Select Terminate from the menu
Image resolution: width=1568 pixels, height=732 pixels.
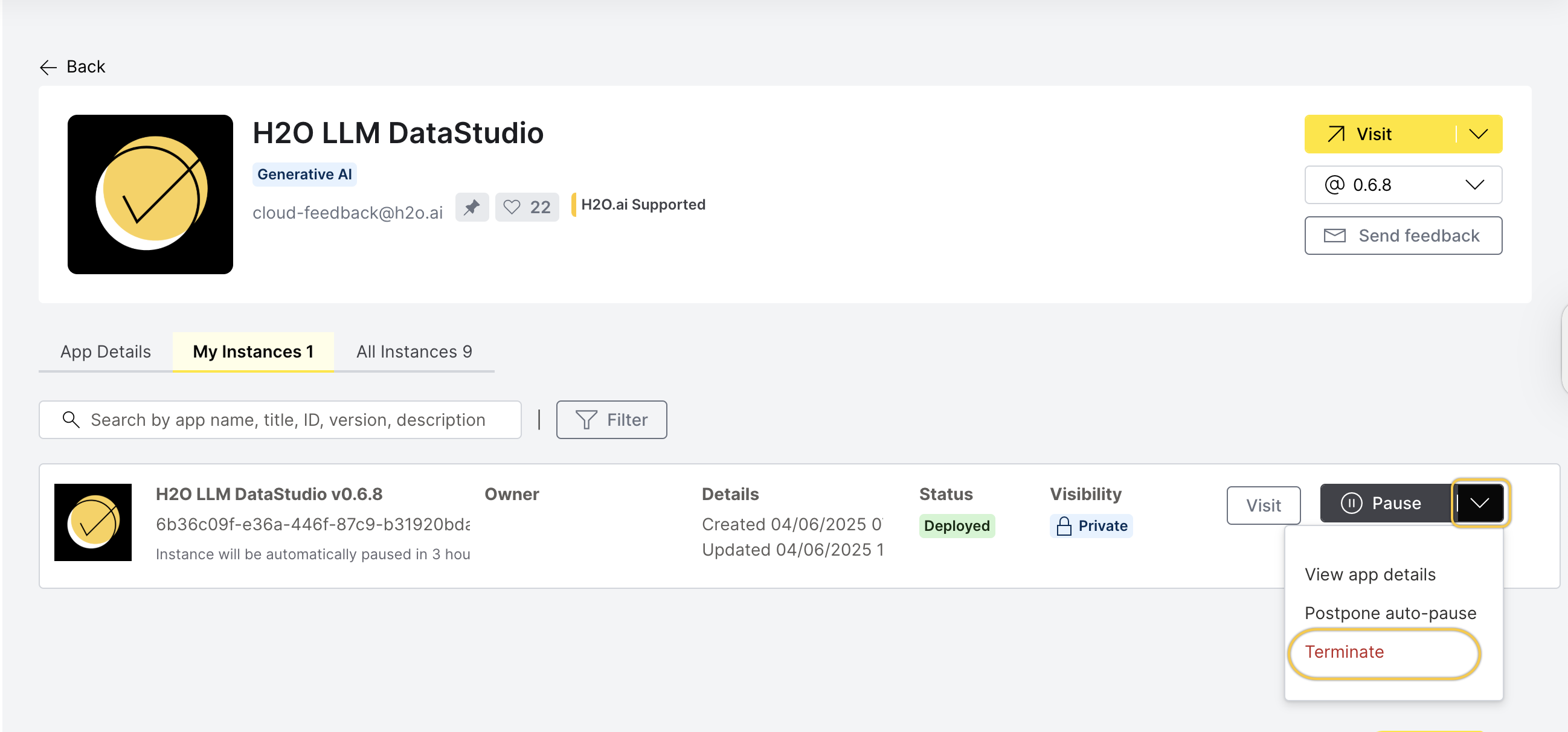click(1344, 652)
